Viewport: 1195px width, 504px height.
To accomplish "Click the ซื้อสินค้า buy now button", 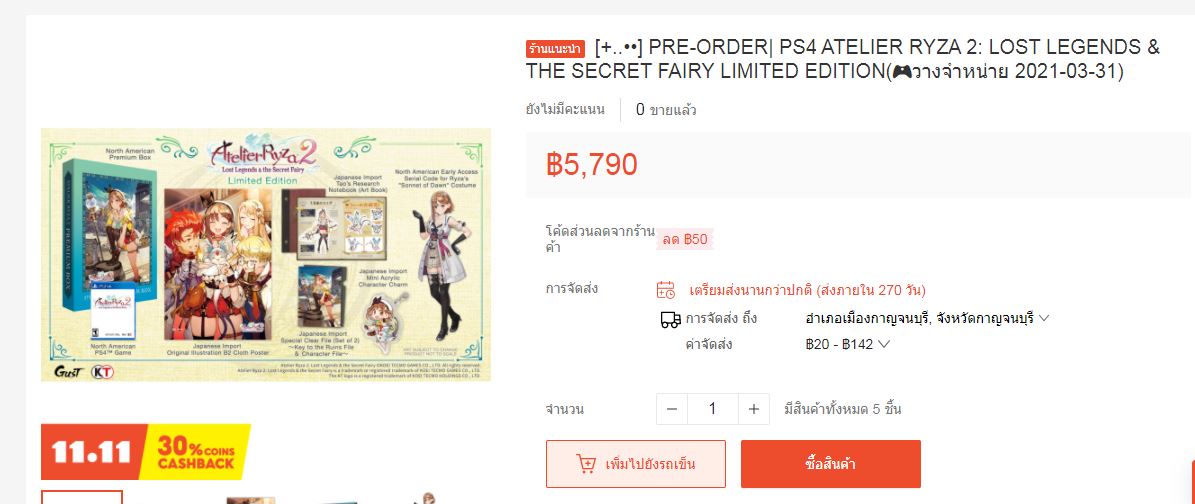I will pyautogui.click(x=831, y=464).
